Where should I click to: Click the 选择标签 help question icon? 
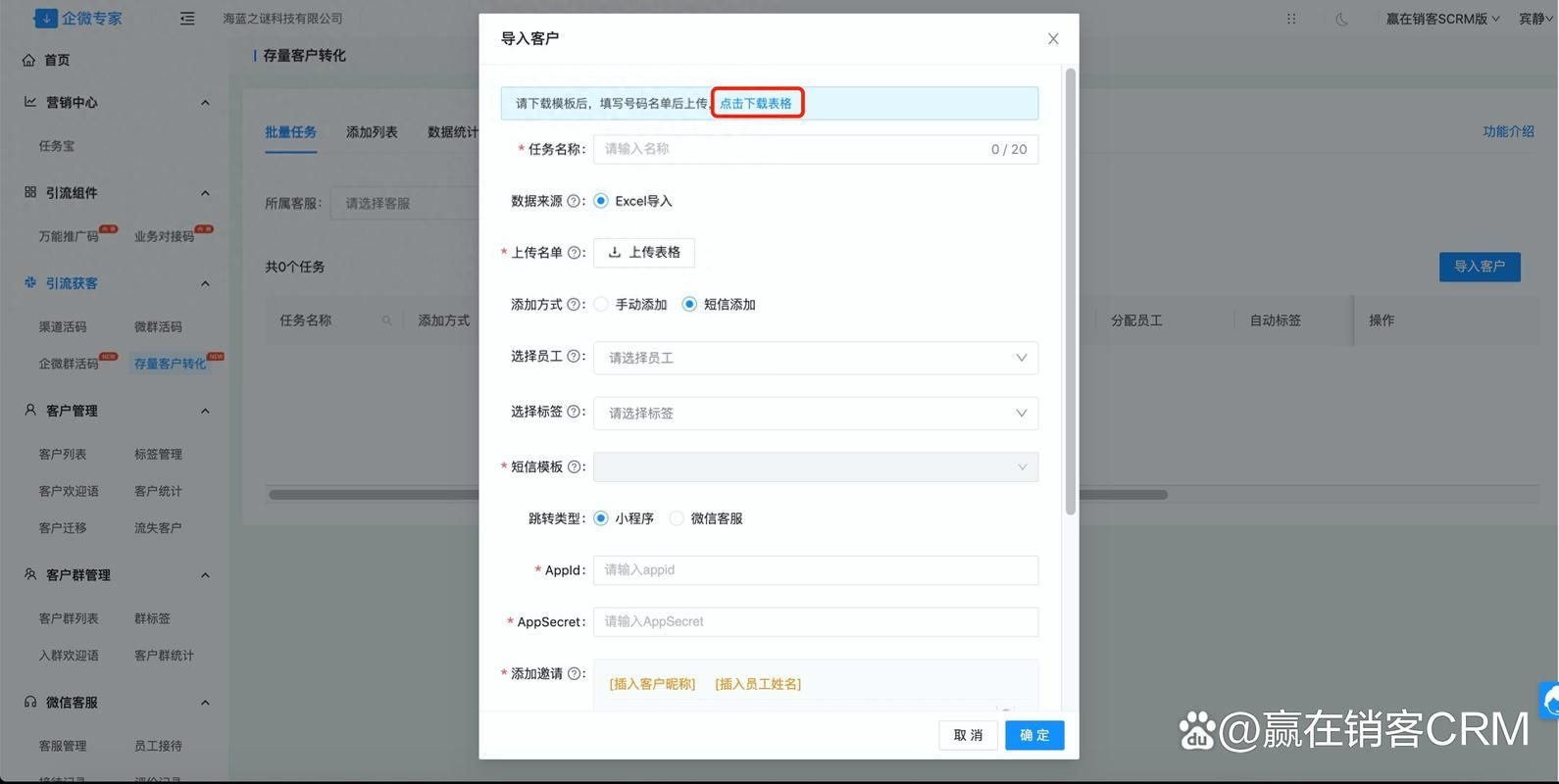pyautogui.click(x=574, y=412)
